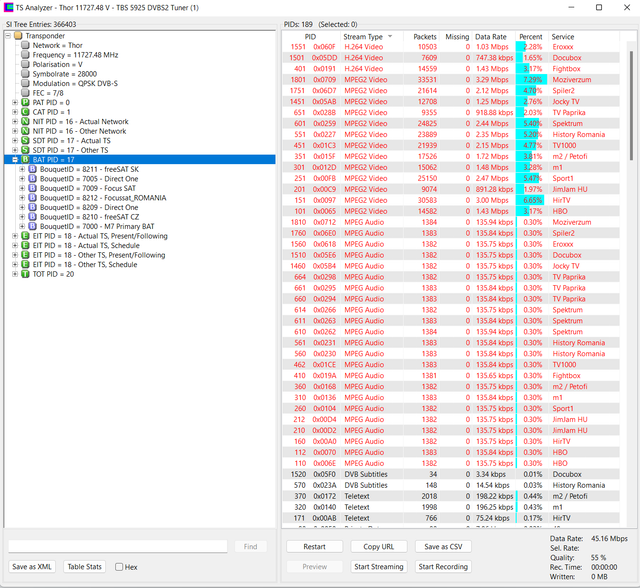Screen dimensions: 640x588
Task: Expand BouquetID 8211 freeSAT SK node
Action: click(x=22, y=169)
